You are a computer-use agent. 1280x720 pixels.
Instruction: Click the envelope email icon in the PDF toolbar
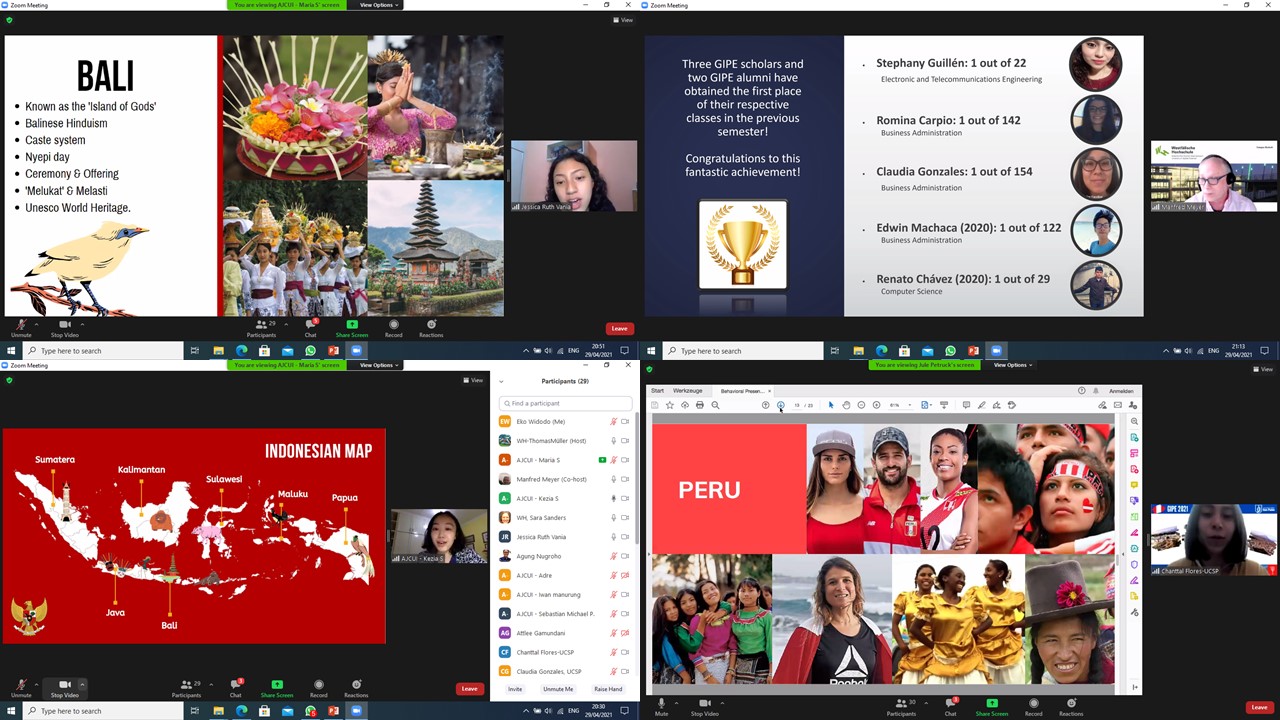click(1118, 405)
